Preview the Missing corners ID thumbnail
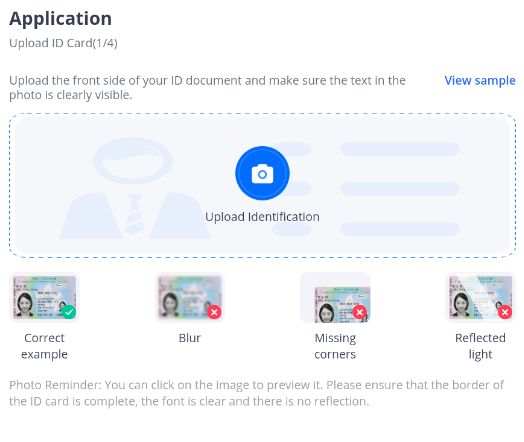 click(x=335, y=297)
